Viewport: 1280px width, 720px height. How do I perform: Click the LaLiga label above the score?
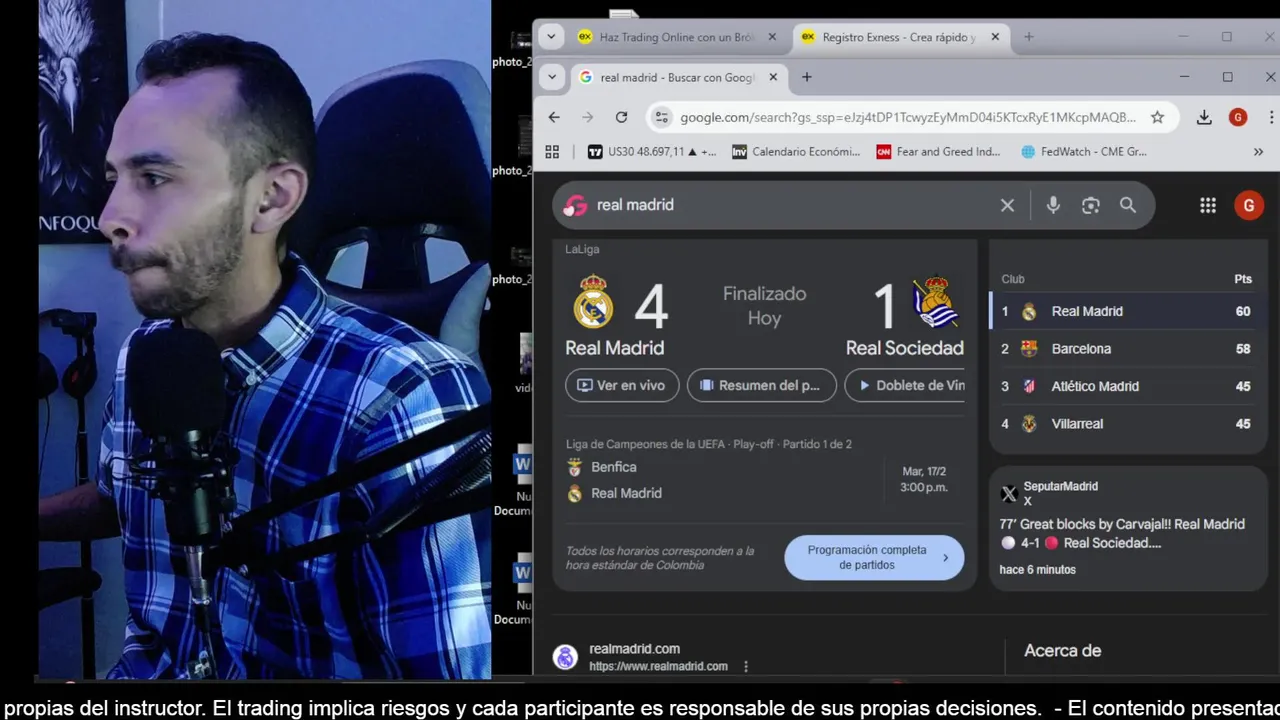pos(582,249)
